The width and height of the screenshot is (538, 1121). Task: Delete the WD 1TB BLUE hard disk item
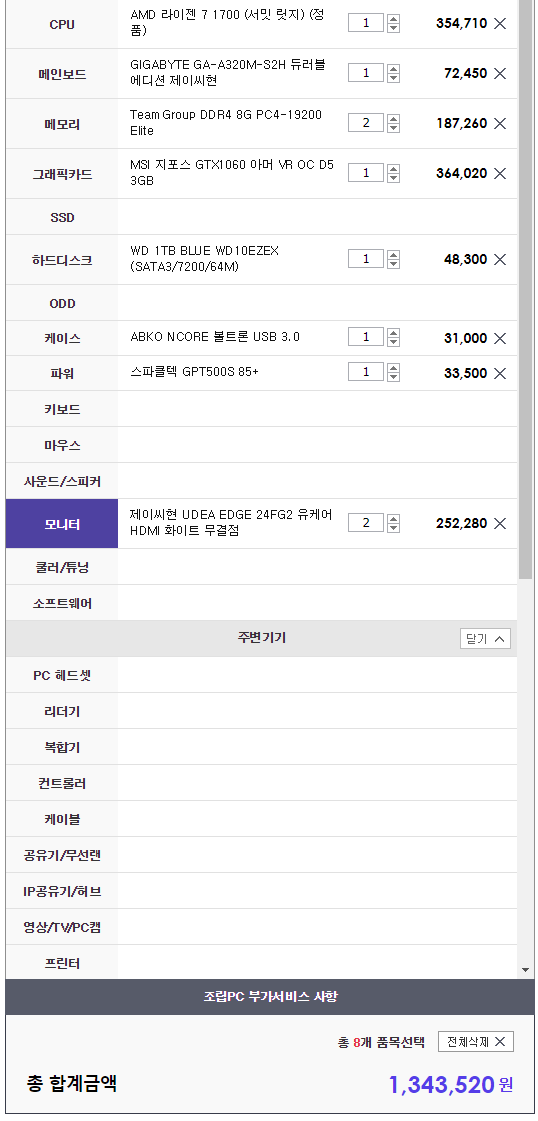[x=500, y=260]
